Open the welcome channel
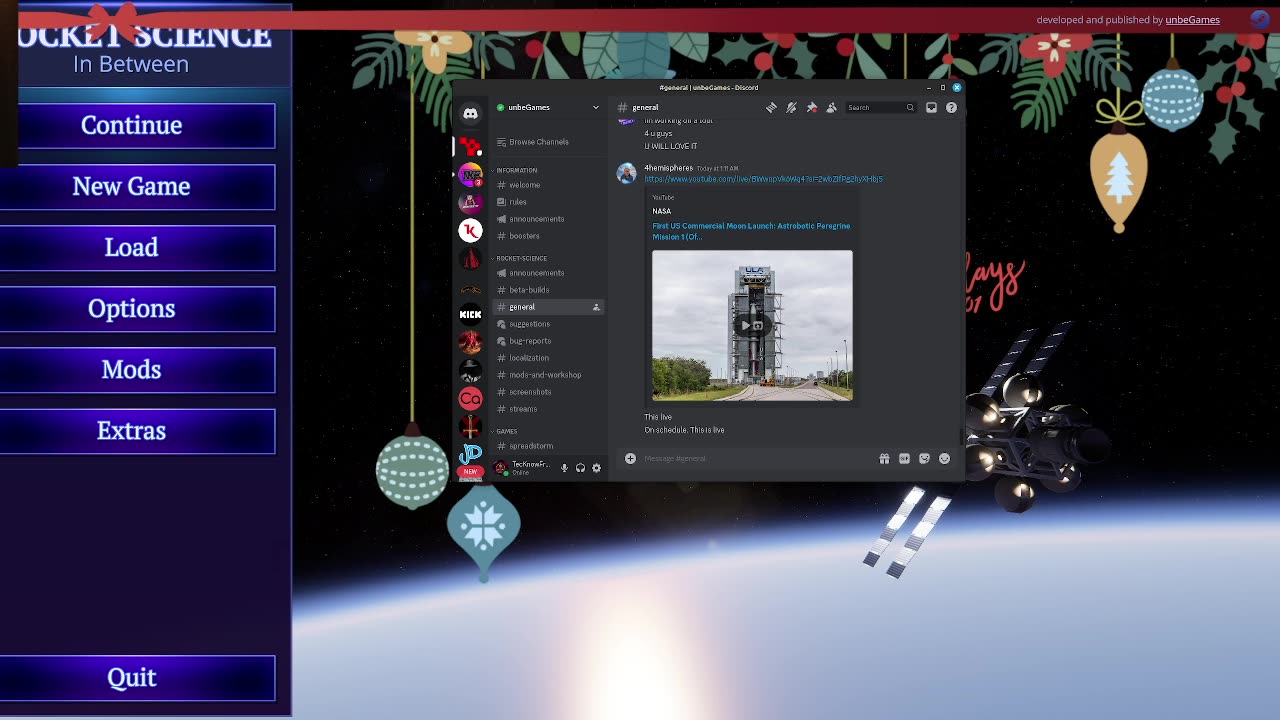1280x720 pixels. coord(548,185)
